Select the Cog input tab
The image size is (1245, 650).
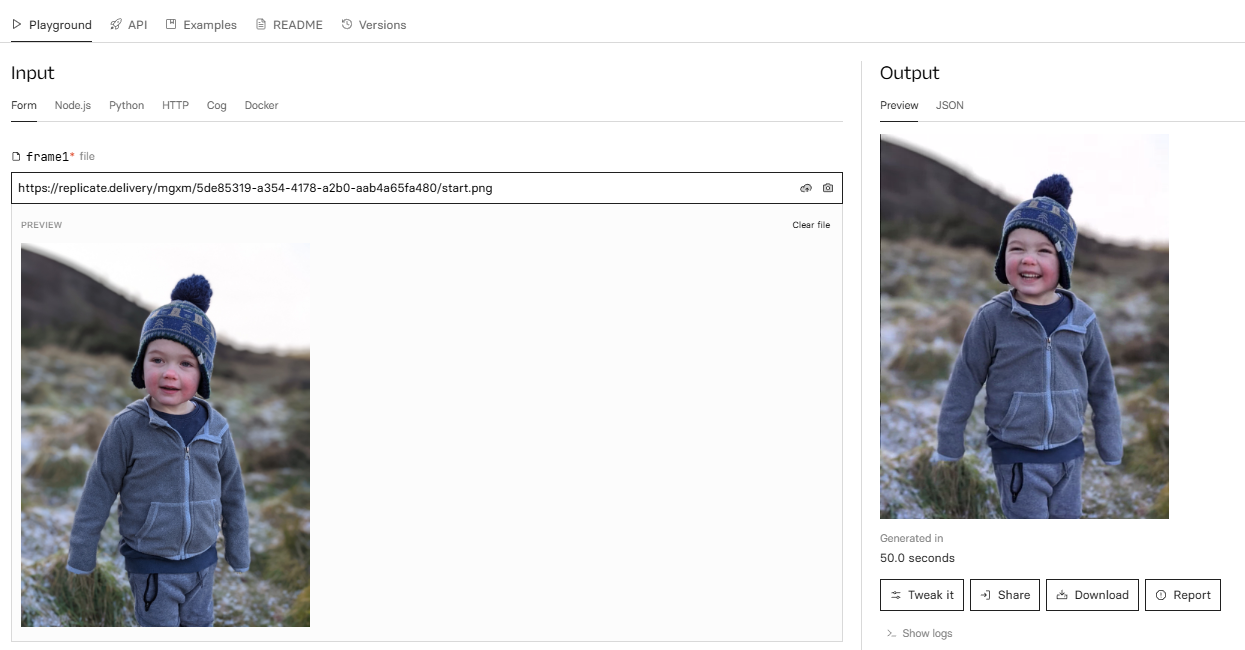(x=217, y=105)
